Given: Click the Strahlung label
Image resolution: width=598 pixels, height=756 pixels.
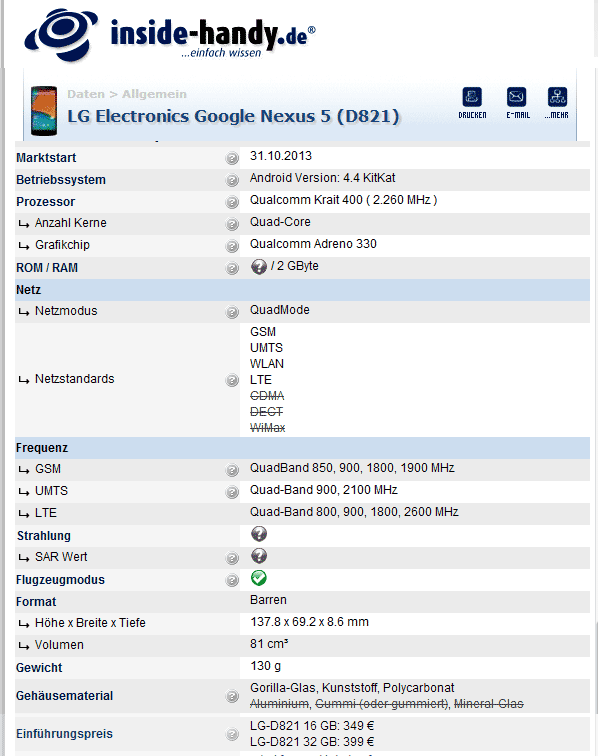Looking at the screenshot, I should pyautogui.click(x=44, y=536).
